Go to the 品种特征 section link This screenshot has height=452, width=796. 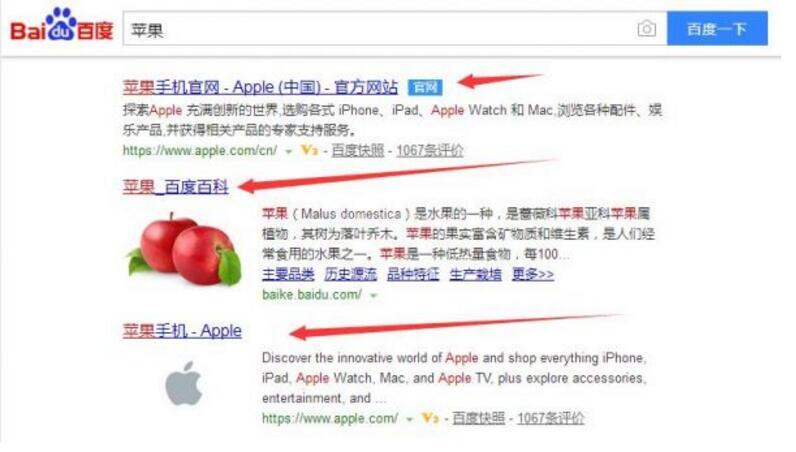(413, 274)
